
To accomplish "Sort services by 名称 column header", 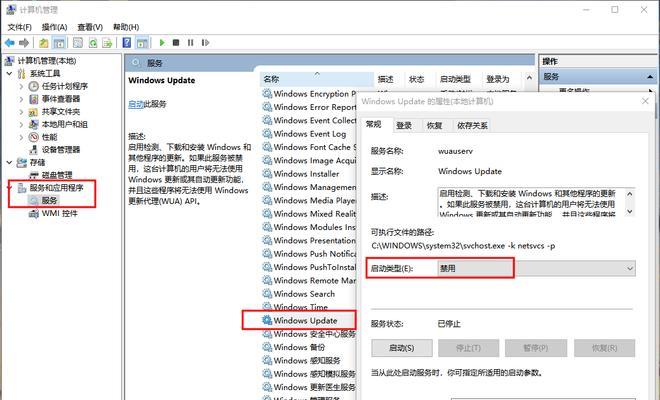I will [x=317, y=79].
